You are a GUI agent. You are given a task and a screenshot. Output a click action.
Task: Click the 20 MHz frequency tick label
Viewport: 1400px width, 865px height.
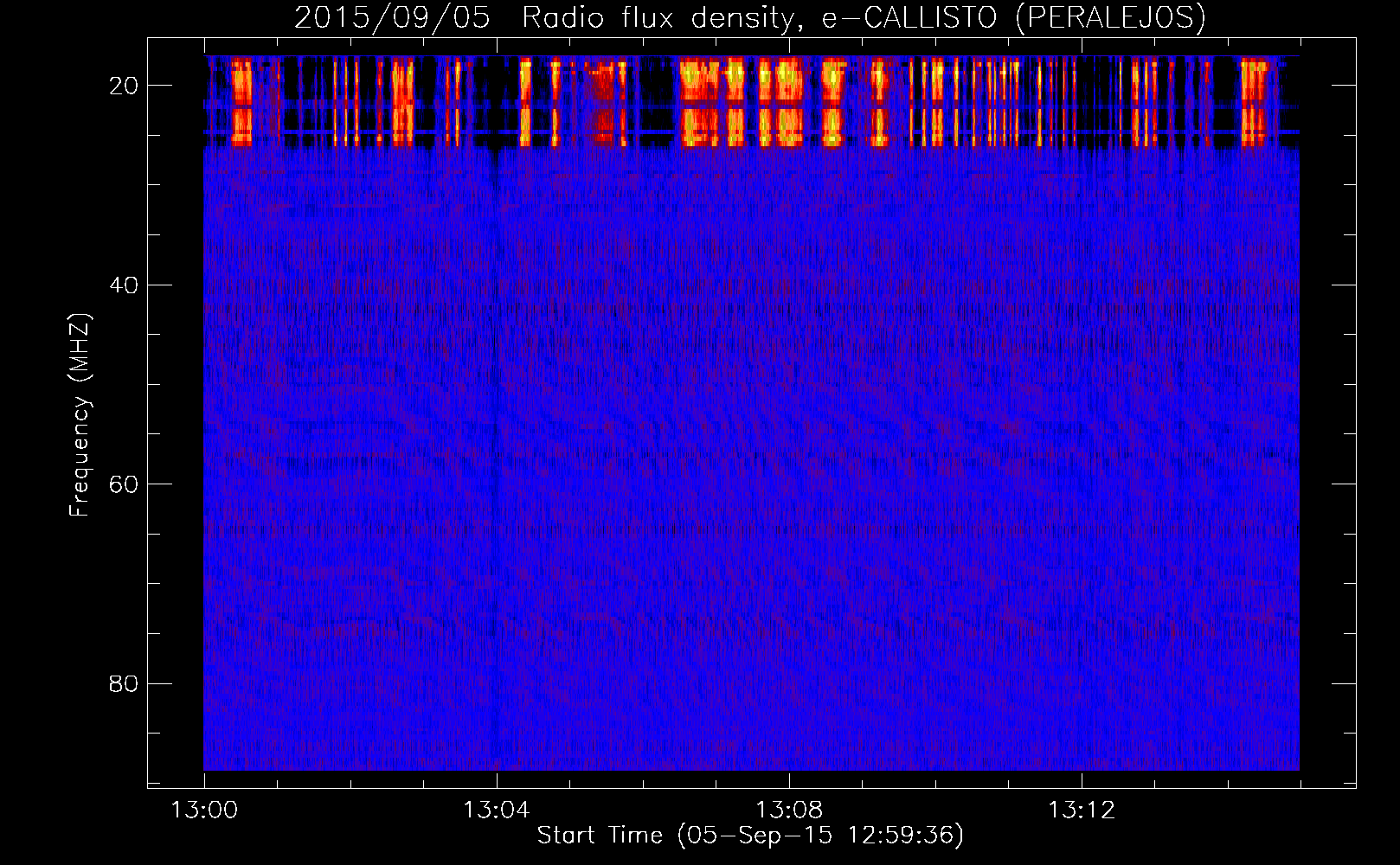[x=124, y=86]
